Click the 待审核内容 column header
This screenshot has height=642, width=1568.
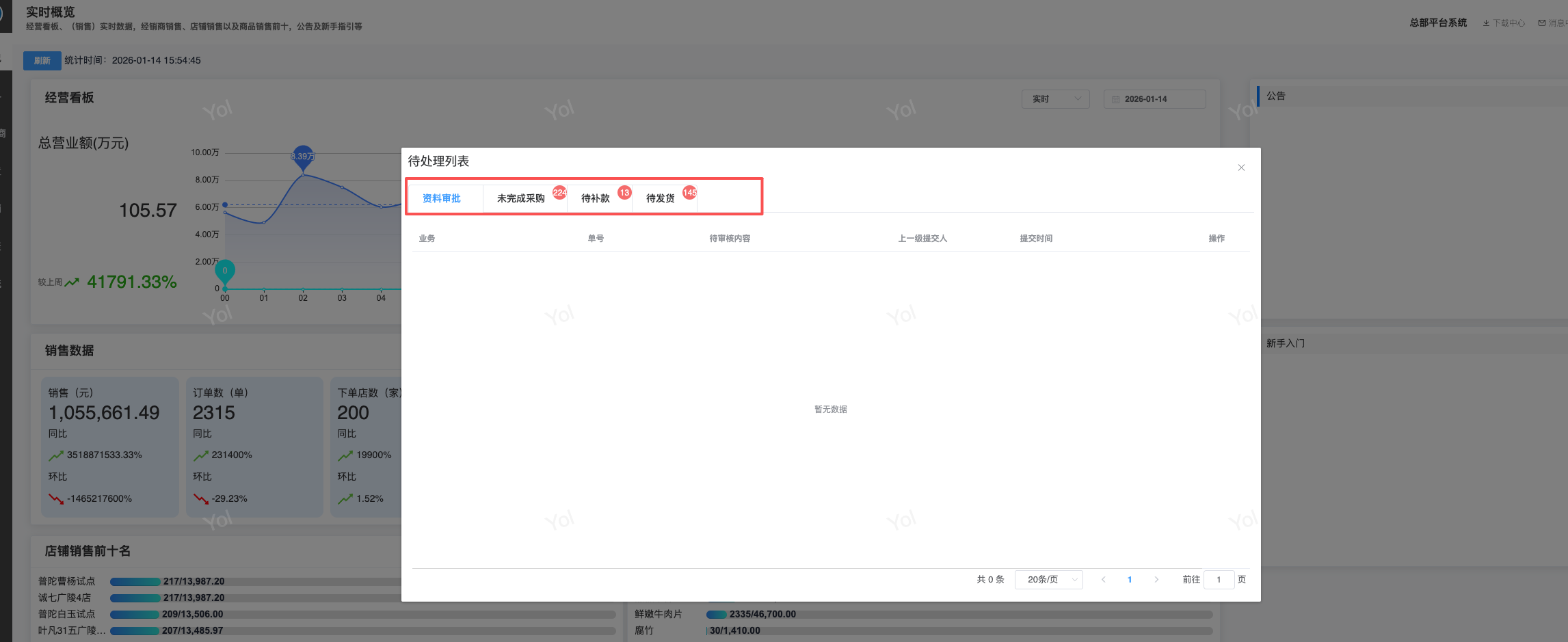[730, 239]
